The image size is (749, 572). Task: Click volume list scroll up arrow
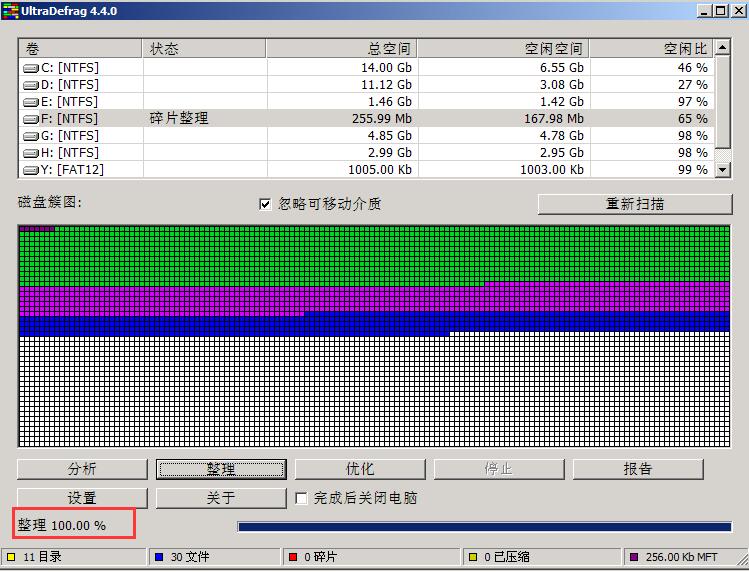point(722,47)
